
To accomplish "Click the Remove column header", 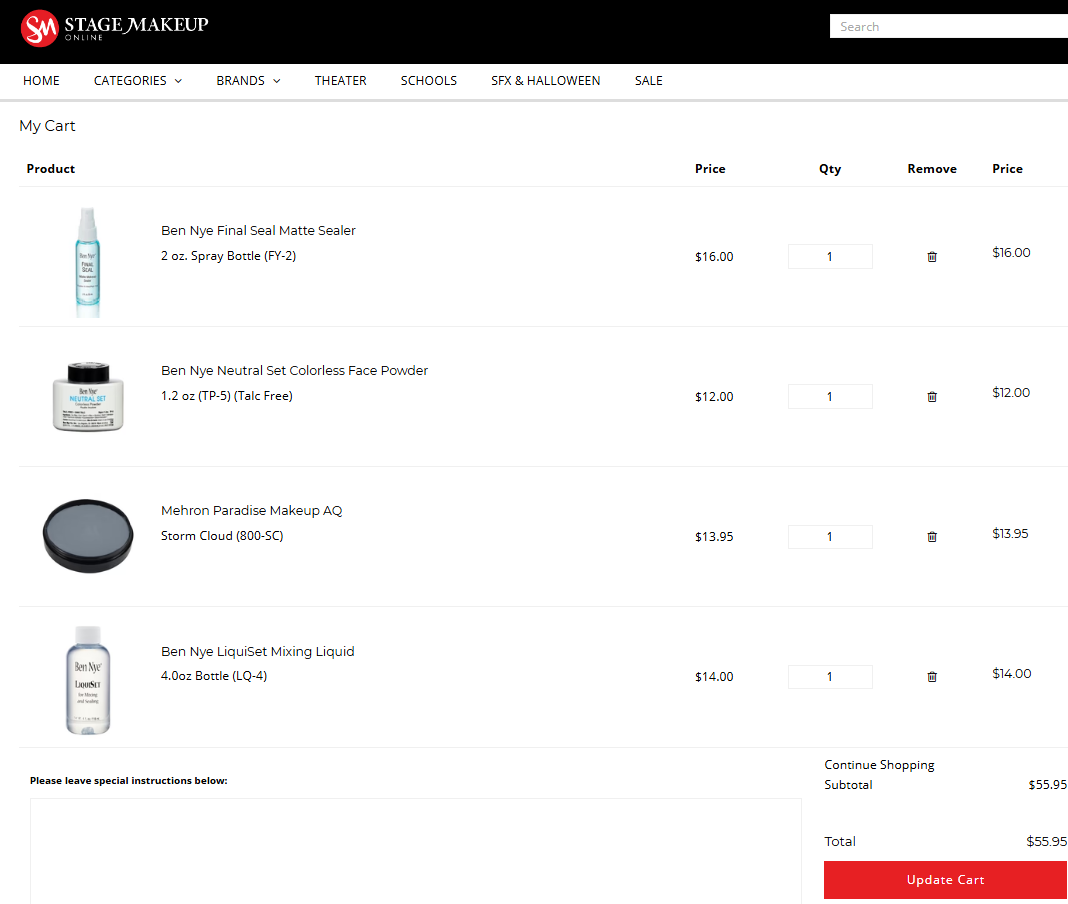I will tap(932, 169).
